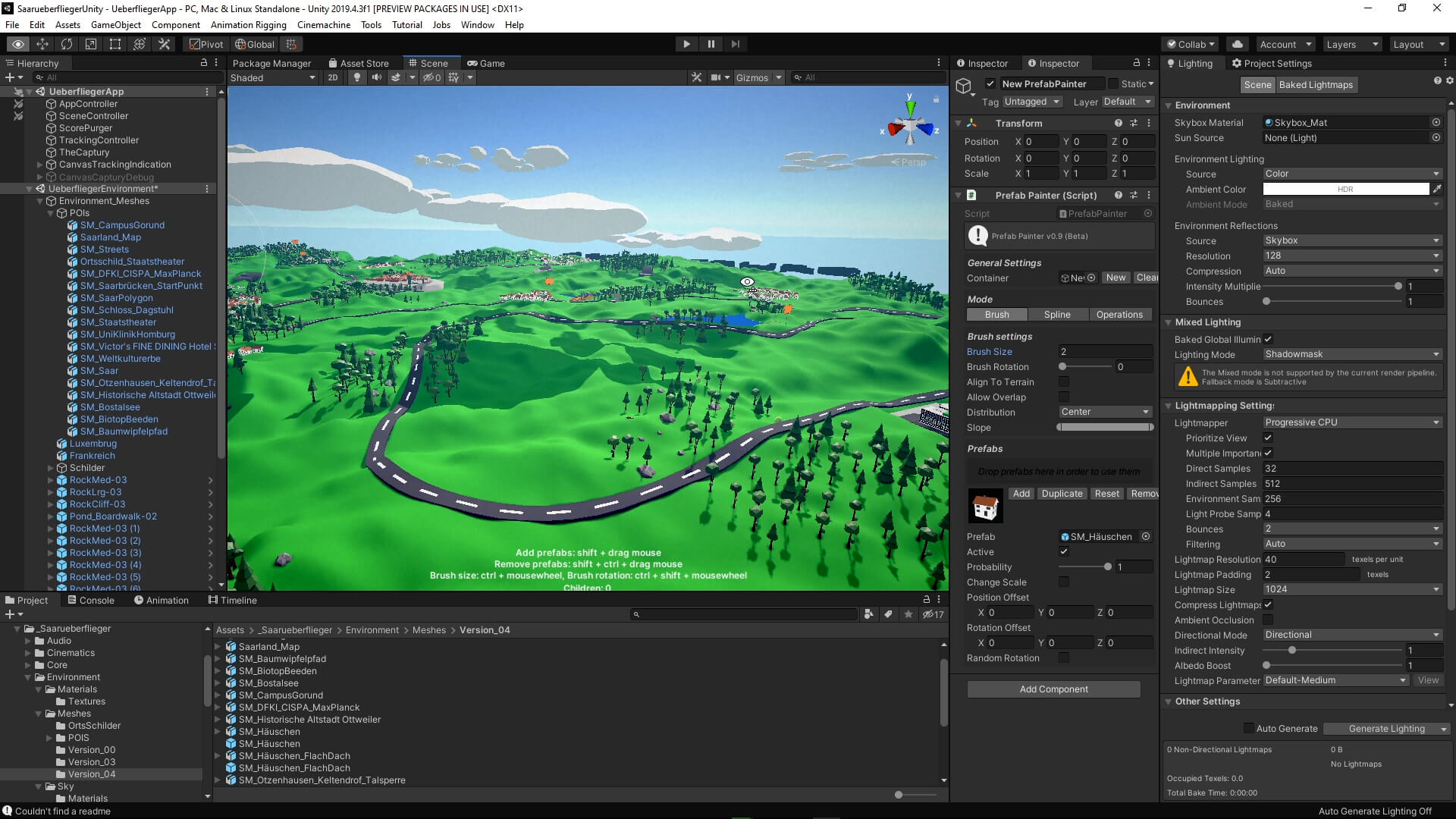The height and width of the screenshot is (819, 1456).
Task: Enable Align To Terrain
Action: click(x=1063, y=381)
